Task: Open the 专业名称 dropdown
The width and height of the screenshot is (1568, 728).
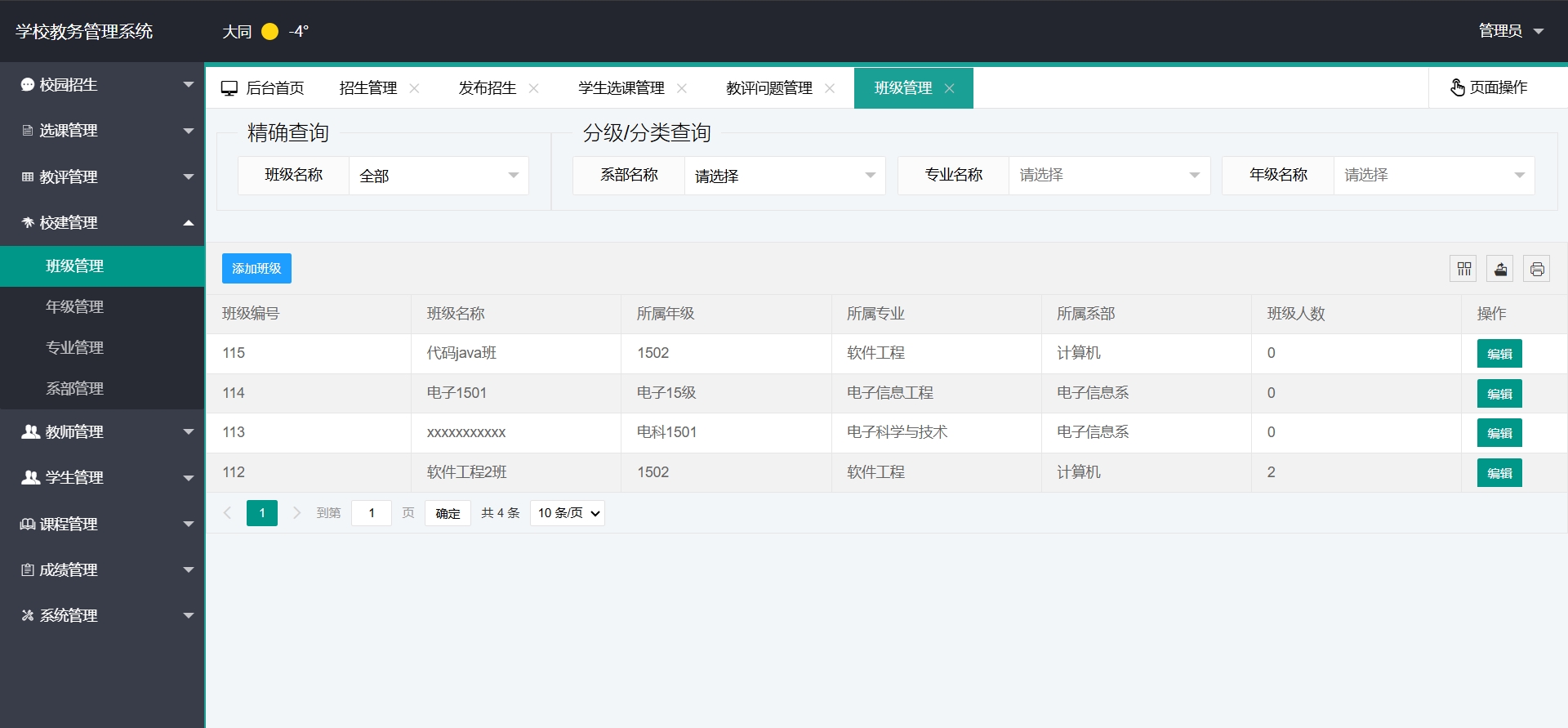Action: point(1109,176)
